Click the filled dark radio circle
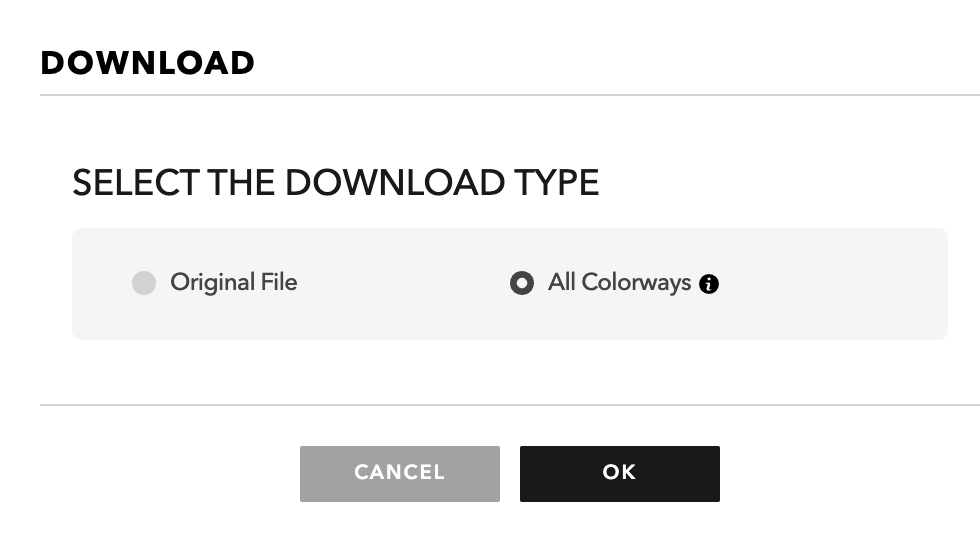Viewport: 980px width, 548px height. [522, 283]
